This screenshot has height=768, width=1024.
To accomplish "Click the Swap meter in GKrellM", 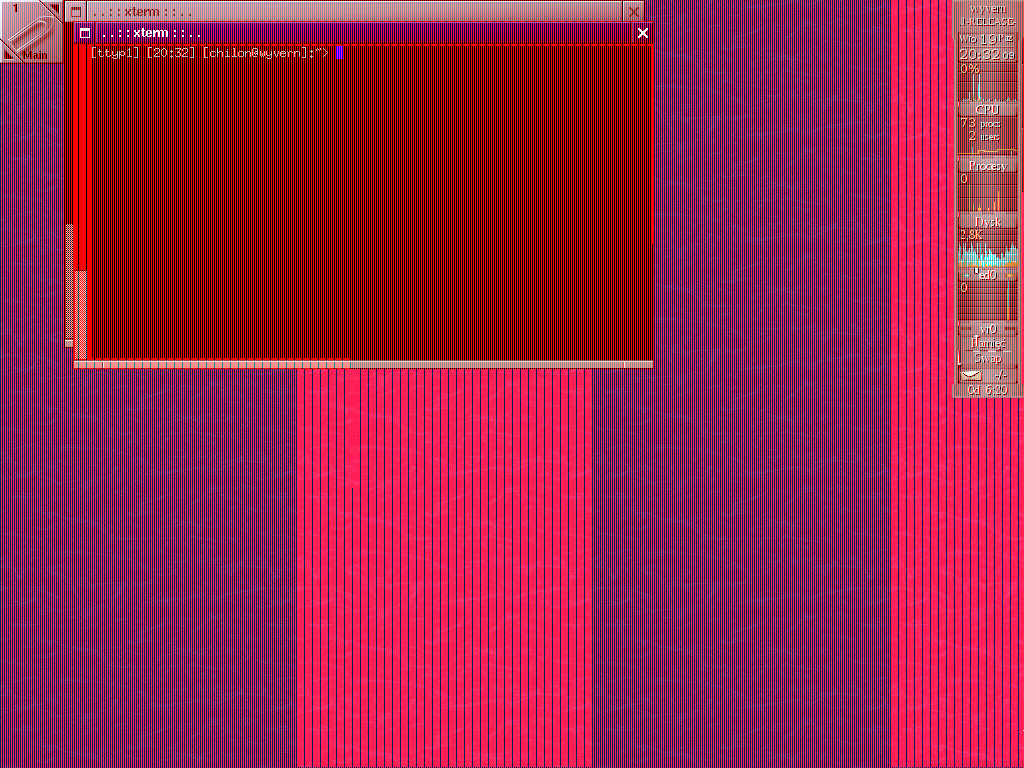I will 987,357.
